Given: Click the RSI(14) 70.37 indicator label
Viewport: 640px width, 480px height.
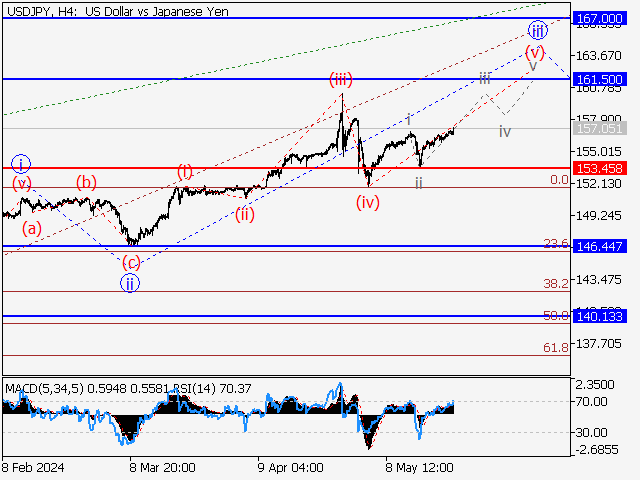Looking at the screenshot, I should coord(213,388).
